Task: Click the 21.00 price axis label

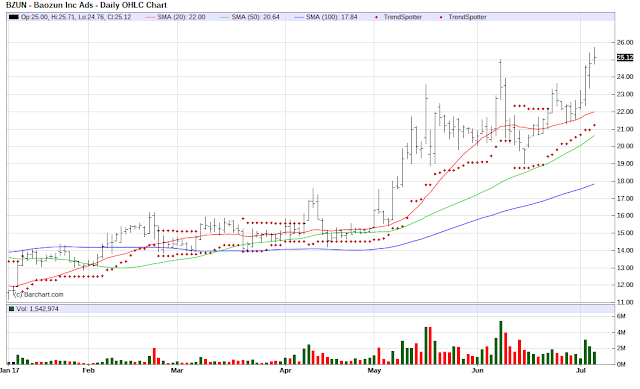Action: (x=625, y=129)
